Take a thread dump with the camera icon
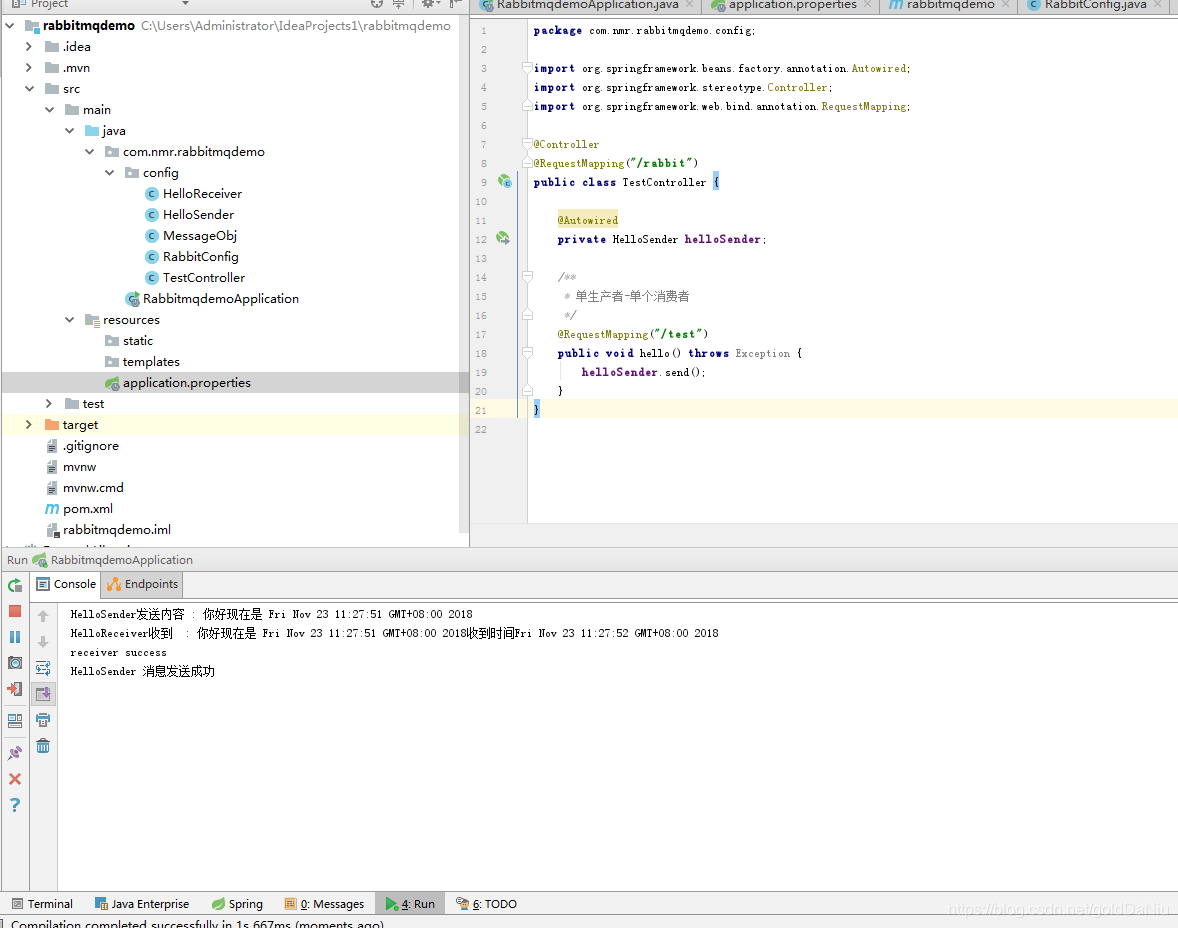The image size is (1178, 928). tap(15, 663)
